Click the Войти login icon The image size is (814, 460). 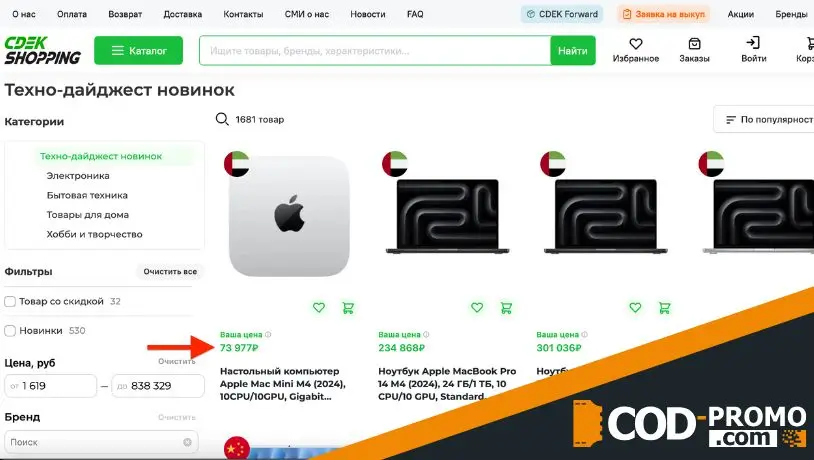[753, 43]
